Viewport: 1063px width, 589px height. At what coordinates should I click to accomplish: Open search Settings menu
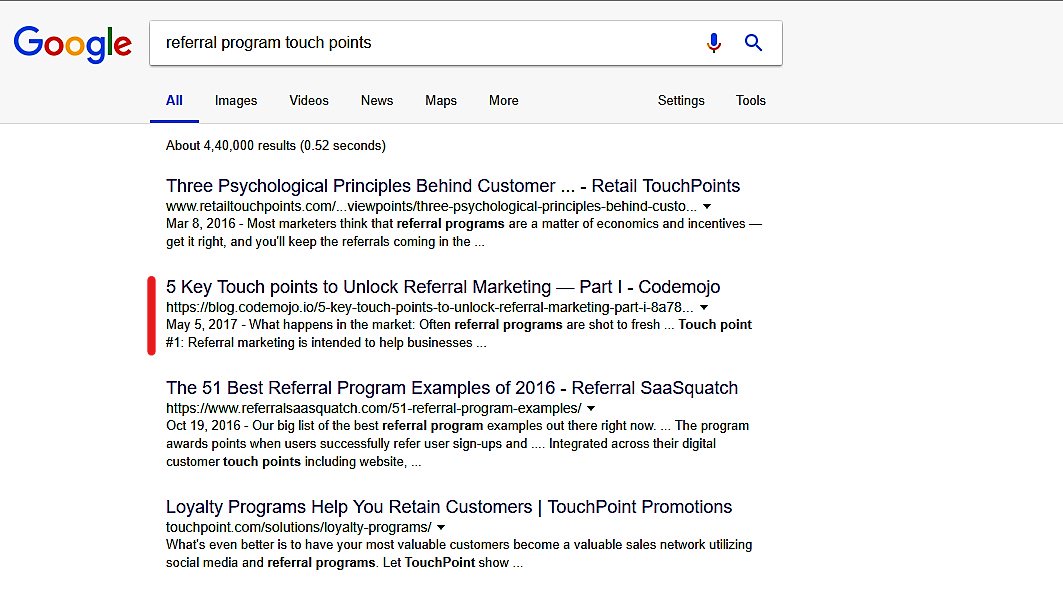click(681, 100)
